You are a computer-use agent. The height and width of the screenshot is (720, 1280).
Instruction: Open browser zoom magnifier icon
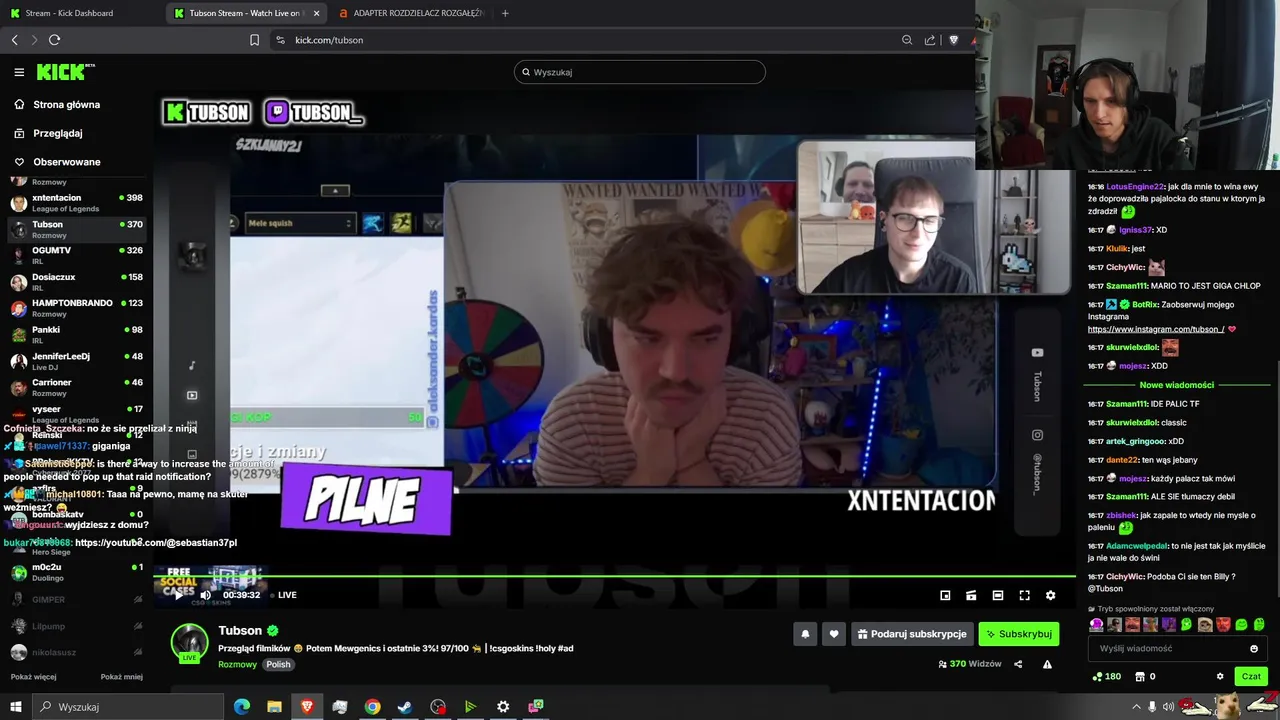907,40
